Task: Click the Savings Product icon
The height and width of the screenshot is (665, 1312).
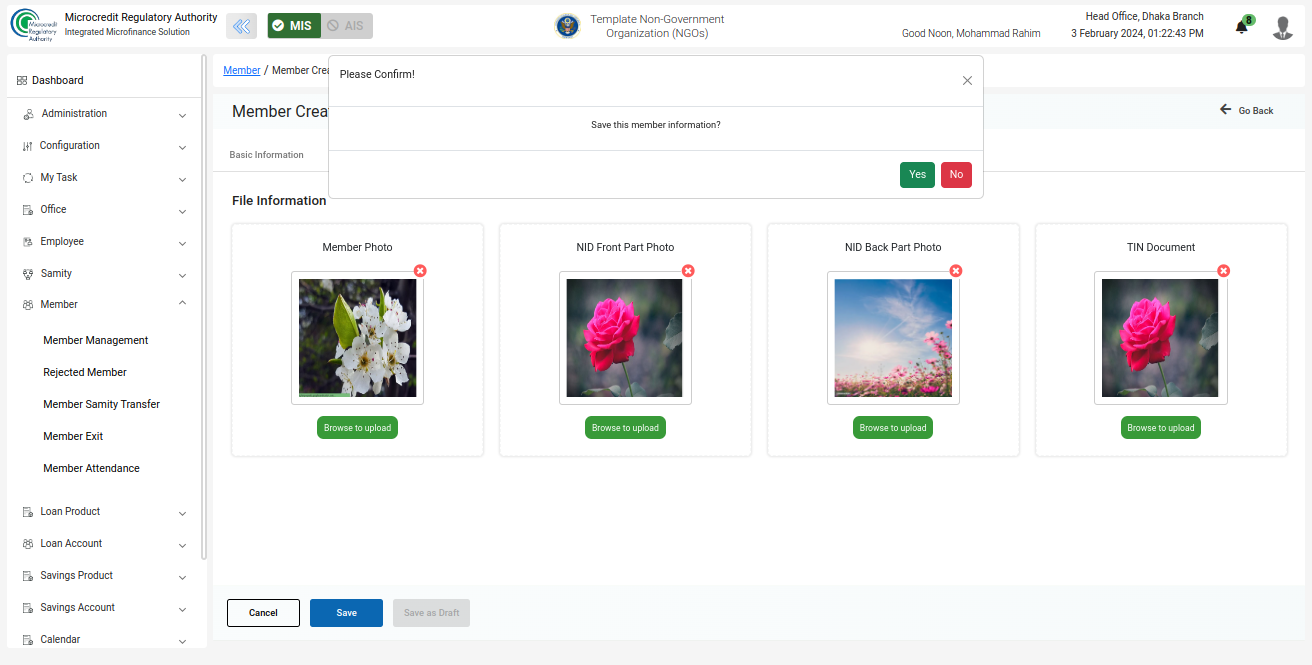Action: (x=28, y=576)
